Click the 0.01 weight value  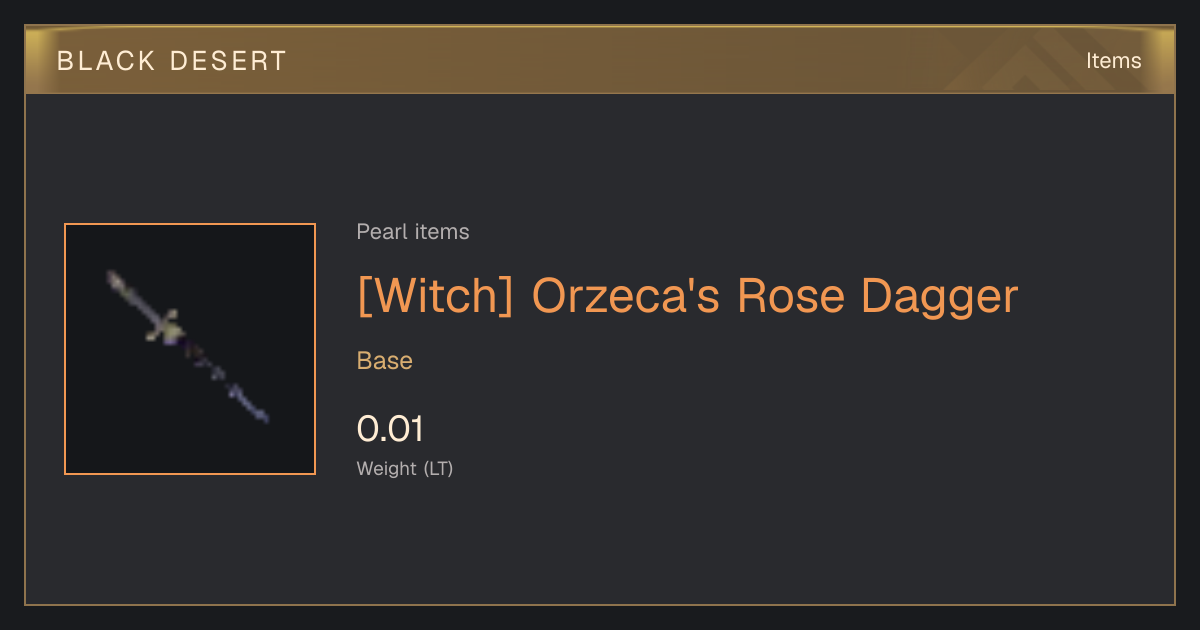pyautogui.click(x=390, y=429)
